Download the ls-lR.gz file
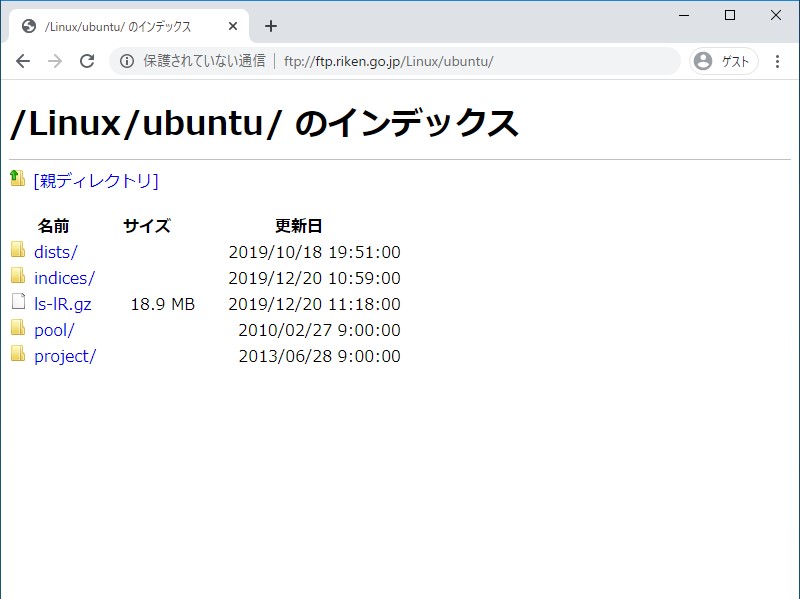 click(62, 303)
